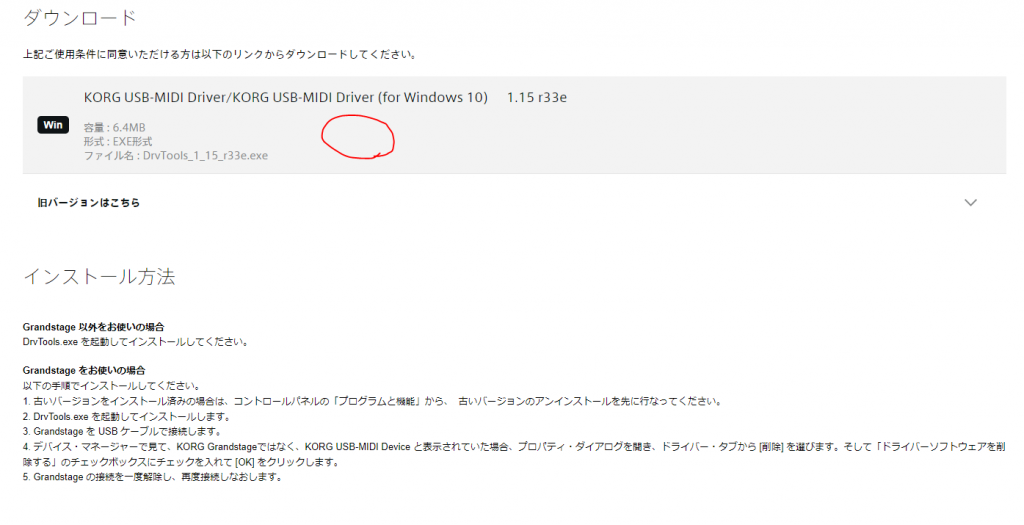Click step 4 about the Device Manager
The width and height of the screenshot is (1024, 525).
(x=500, y=446)
